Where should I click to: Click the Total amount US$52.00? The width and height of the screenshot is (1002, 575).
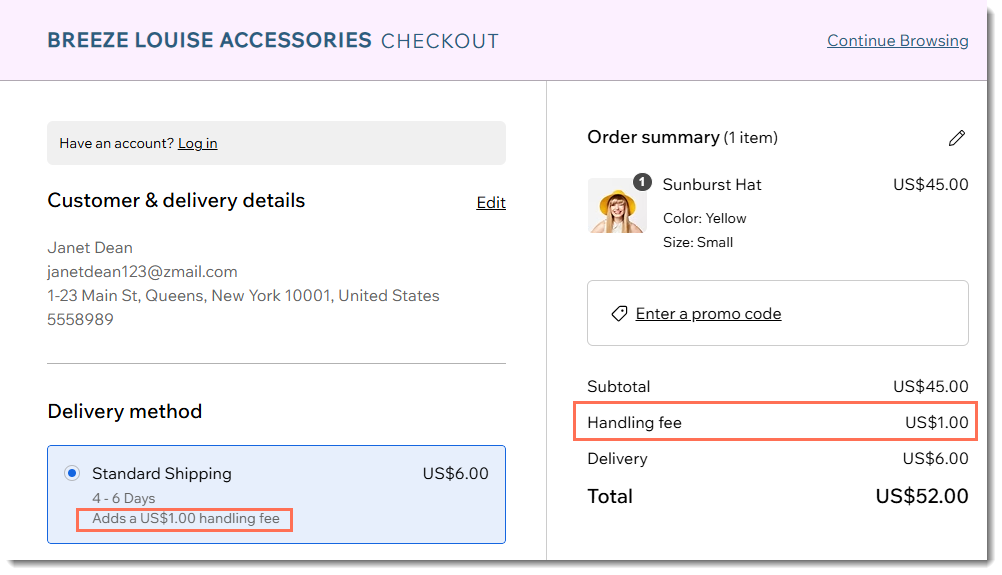tap(921, 496)
